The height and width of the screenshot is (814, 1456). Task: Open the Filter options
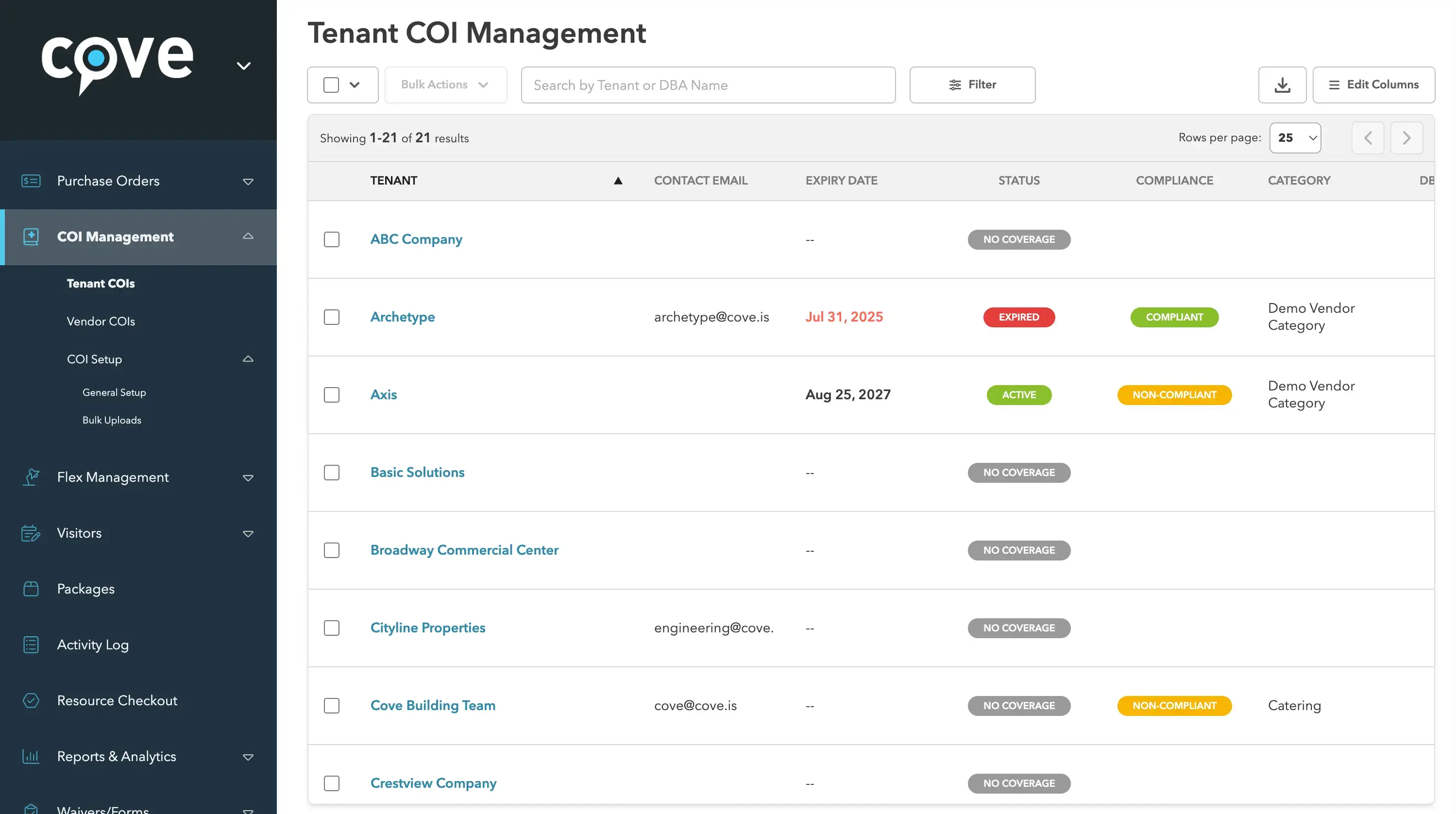click(x=972, y=85)
